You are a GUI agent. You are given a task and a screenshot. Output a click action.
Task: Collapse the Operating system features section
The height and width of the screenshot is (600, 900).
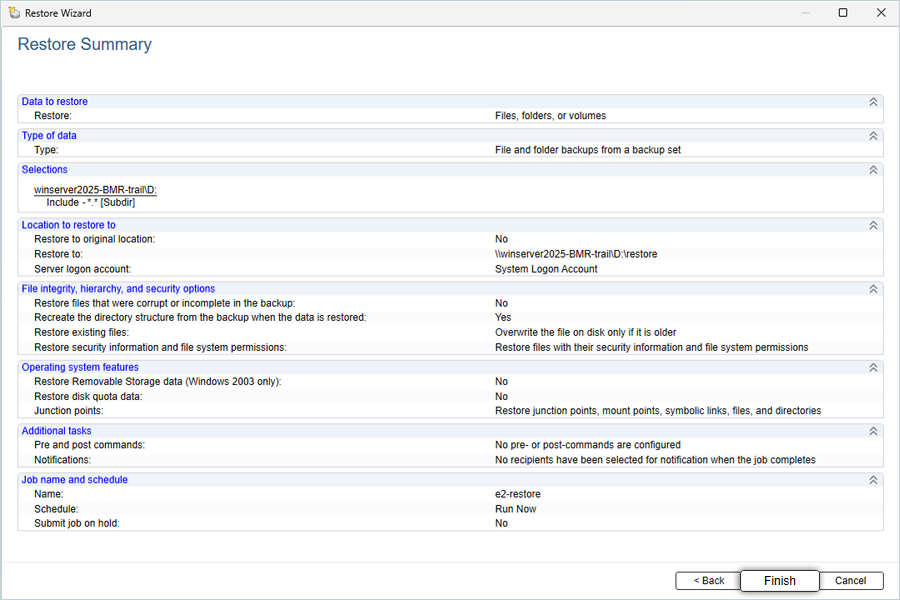click(x=873, y=367)
